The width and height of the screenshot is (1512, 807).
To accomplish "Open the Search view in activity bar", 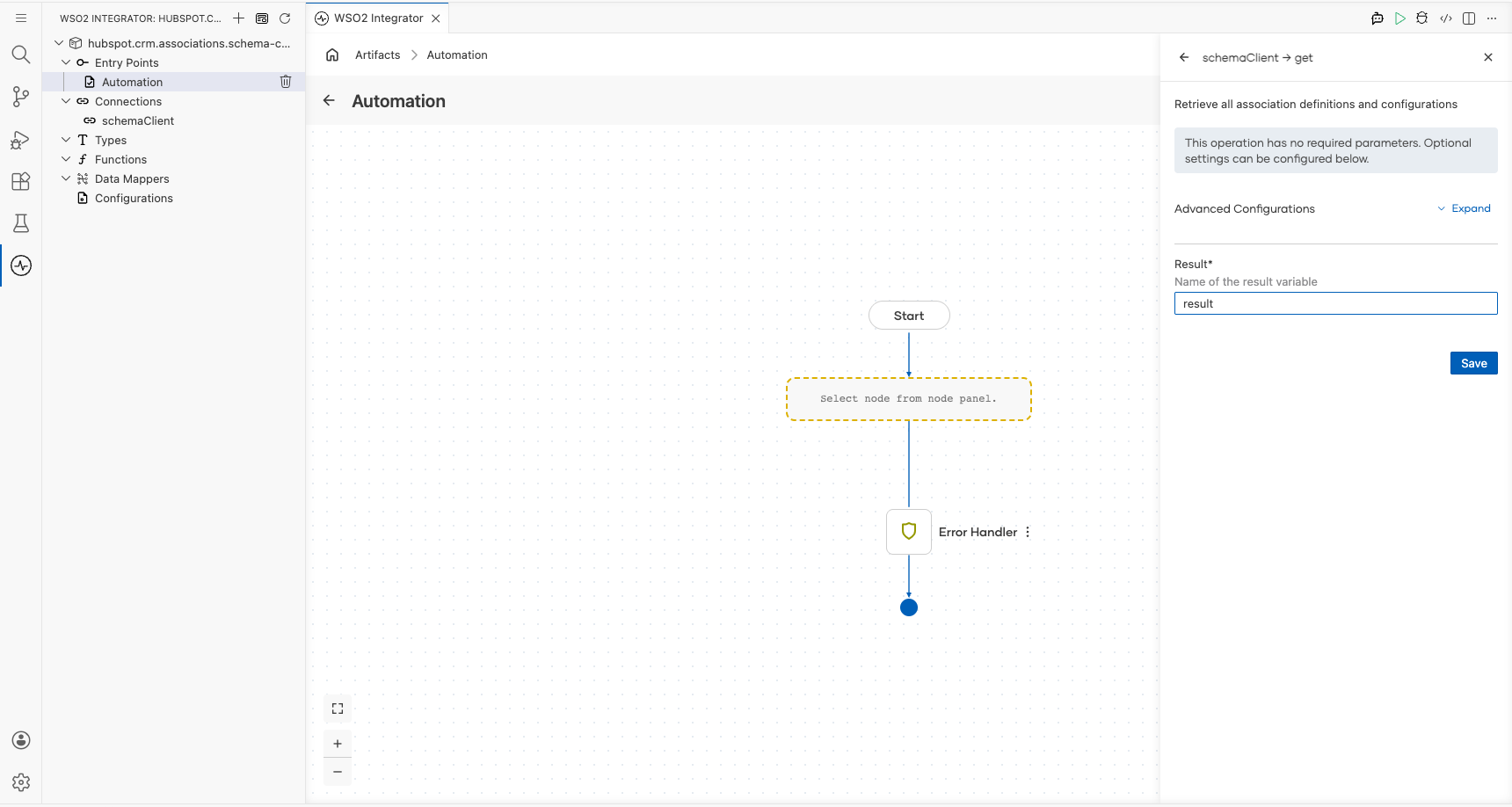I will [21, 55].
